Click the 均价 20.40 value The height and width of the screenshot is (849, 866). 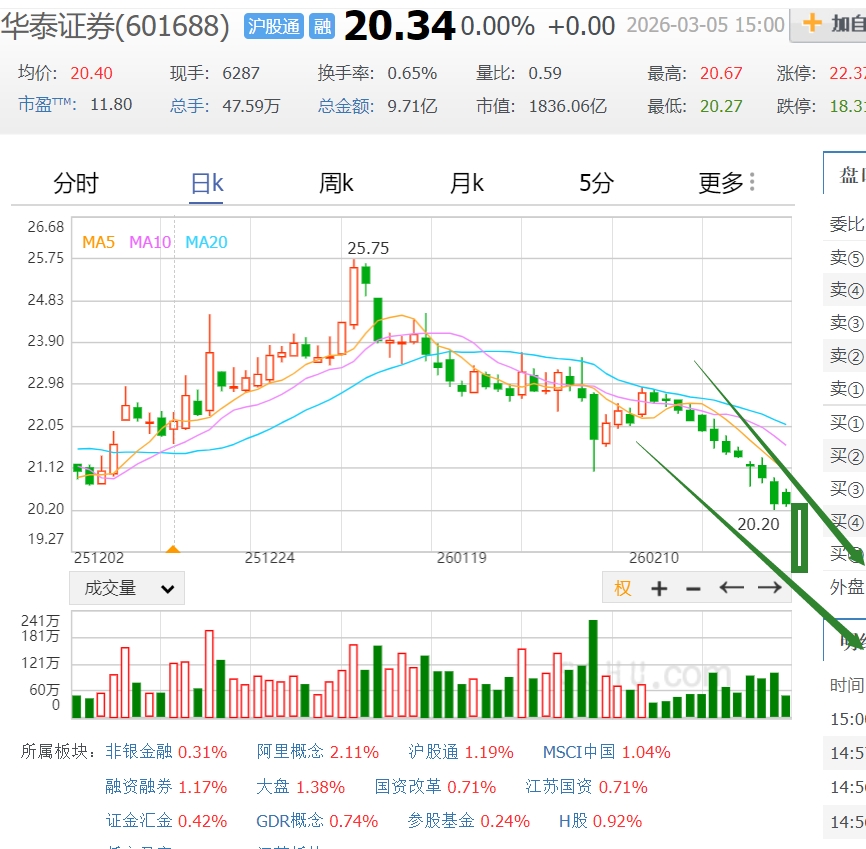point(91,73)
